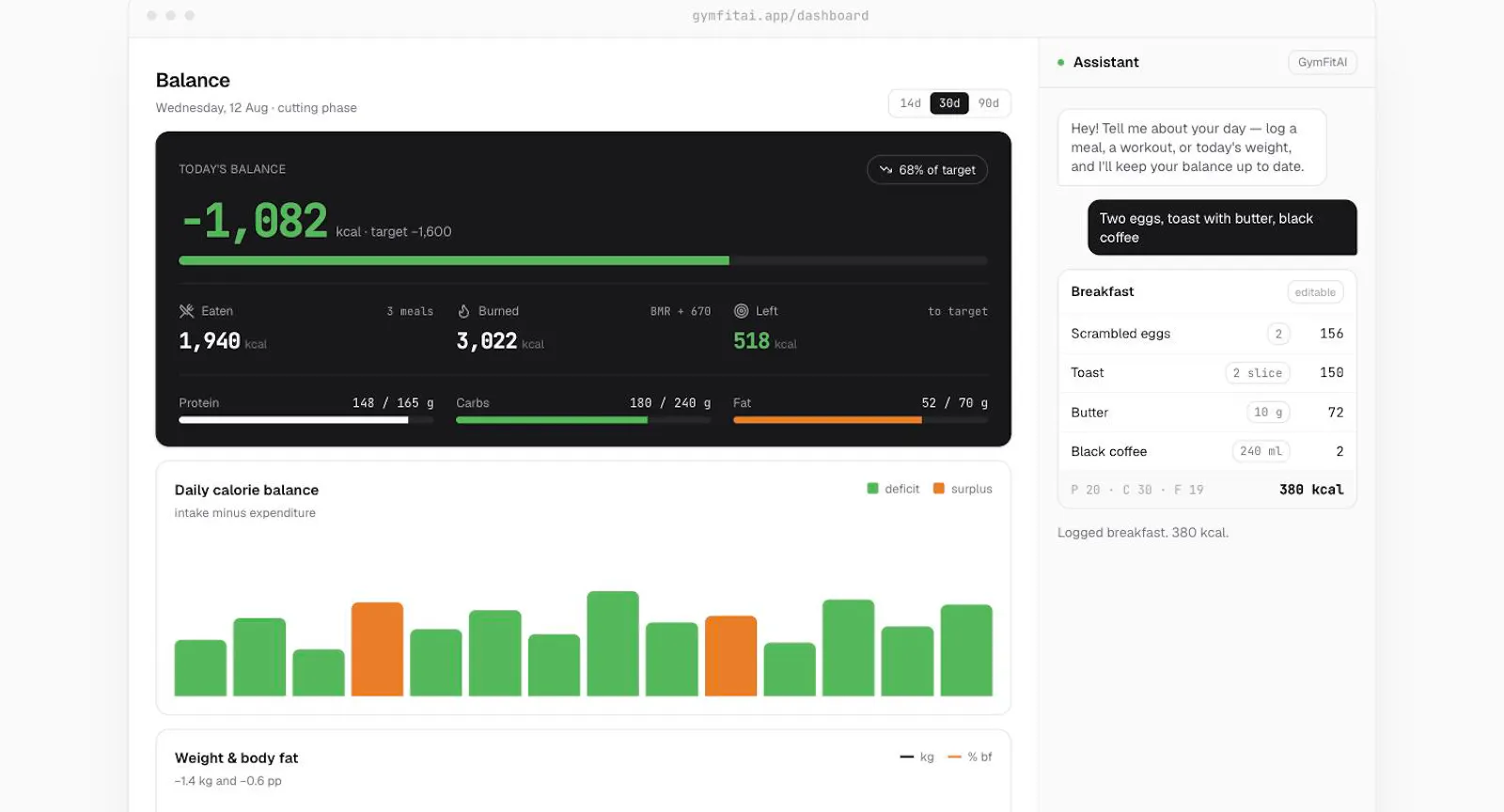Edit the Scrambled eggs quantity 2
Image resolution: width=1504 pixels, height=812 pixels.
point(1278,334)
